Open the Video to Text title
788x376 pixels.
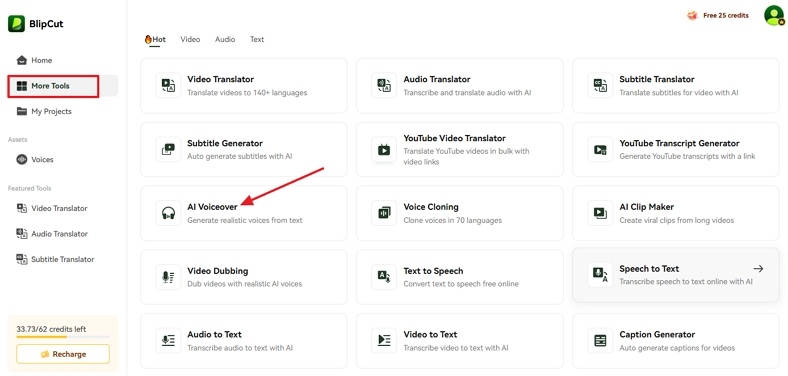coord(430,334)
